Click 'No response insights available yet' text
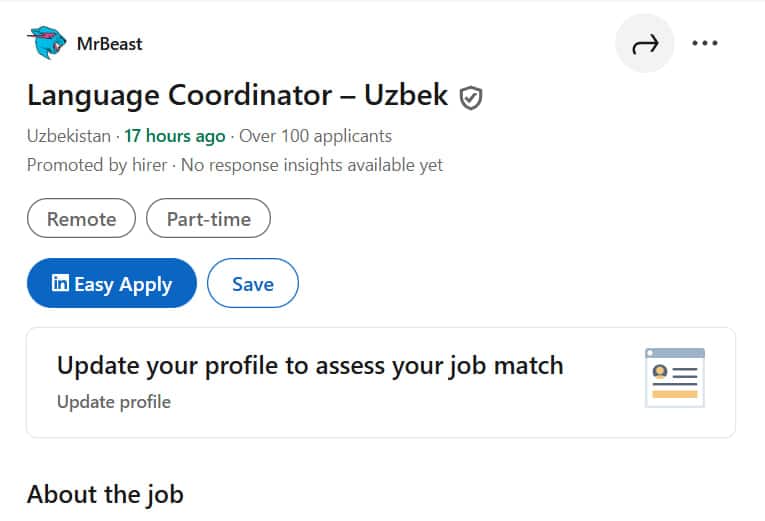This screenshot has height=521, width=765. pyautogui.click(x=313, y=165)
